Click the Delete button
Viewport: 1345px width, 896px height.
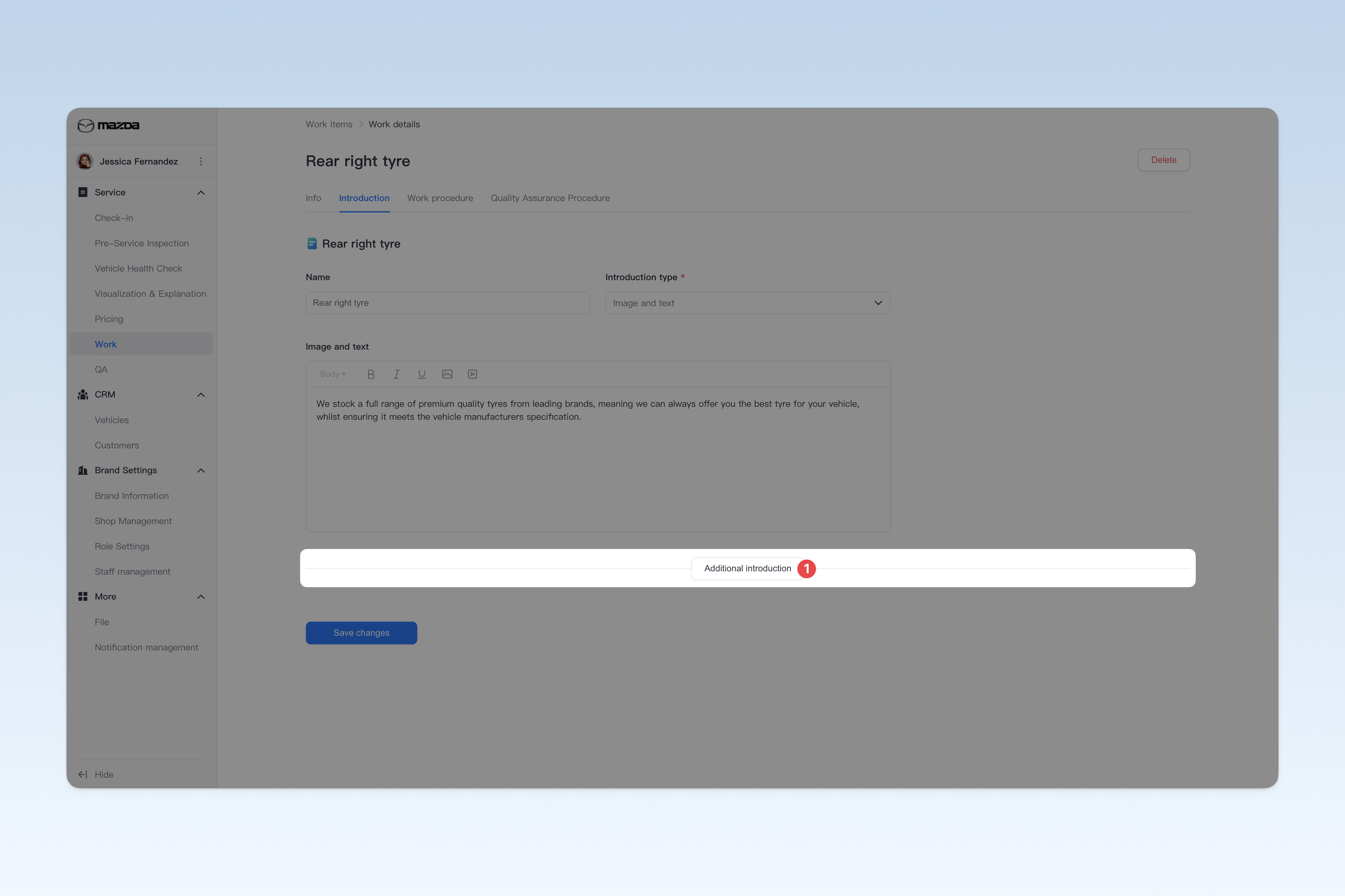pyautogui.click(x=1163, y=160)
